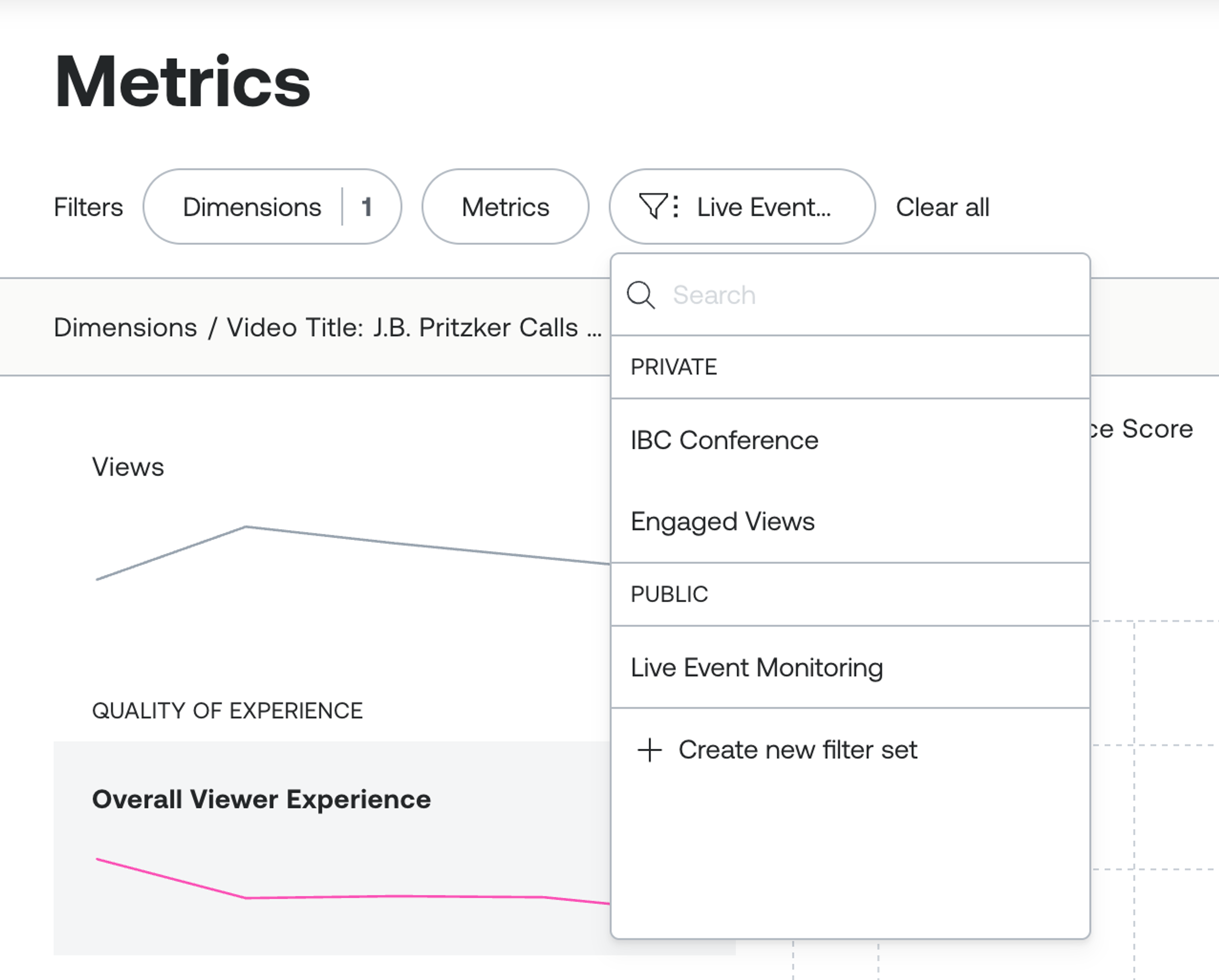Open the Overall Viewer Experience card
Viewport: 1219px width, 980px height.
(261, 799)
